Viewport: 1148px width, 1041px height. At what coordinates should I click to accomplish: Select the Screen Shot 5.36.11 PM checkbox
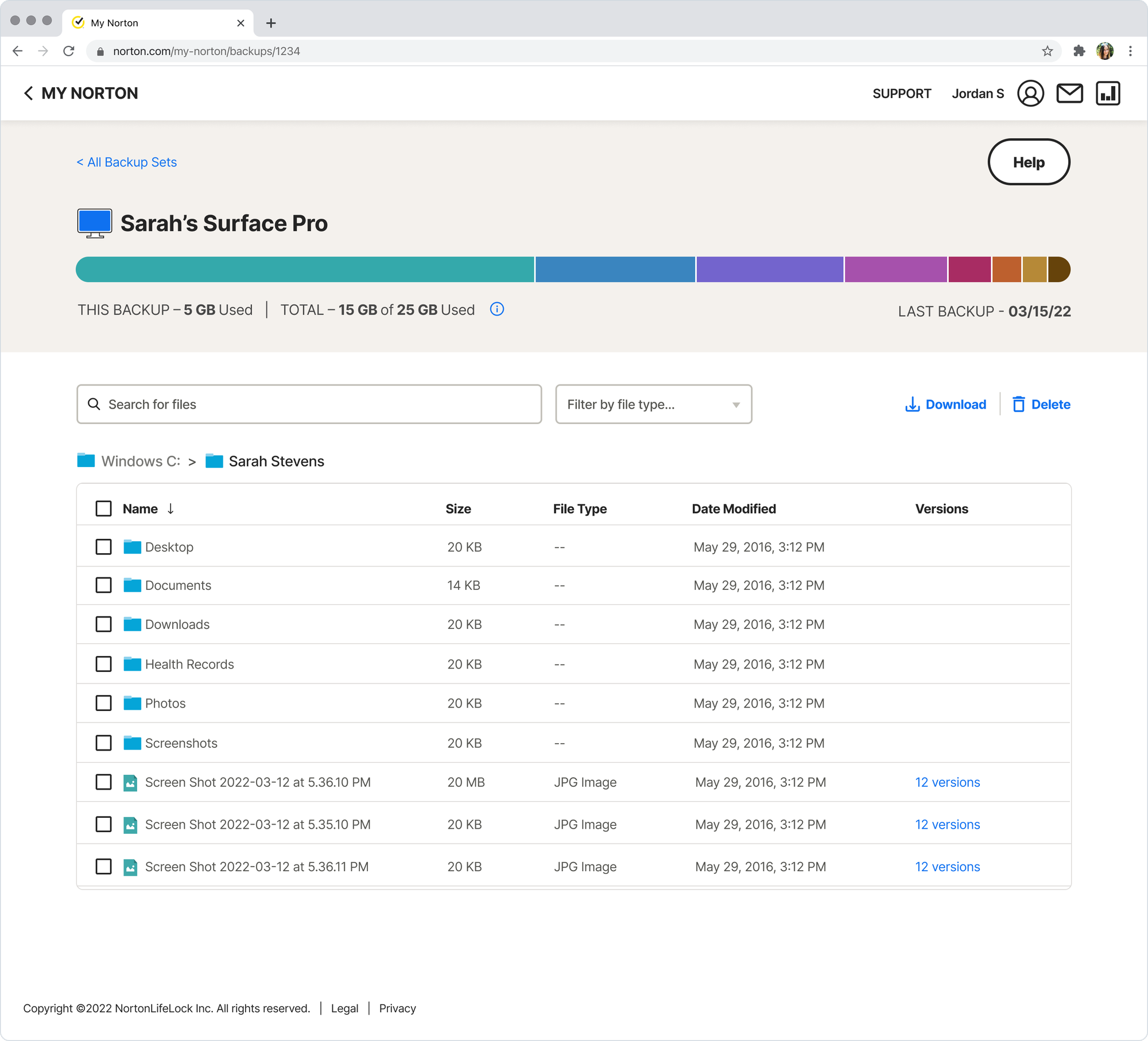coord(103,866)
